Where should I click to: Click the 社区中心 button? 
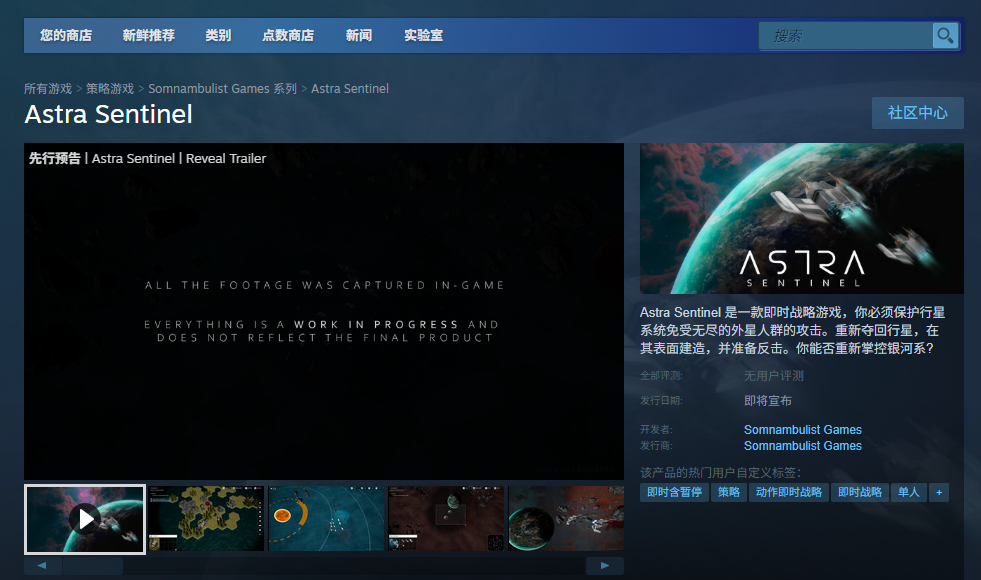(x=916, y=113)
